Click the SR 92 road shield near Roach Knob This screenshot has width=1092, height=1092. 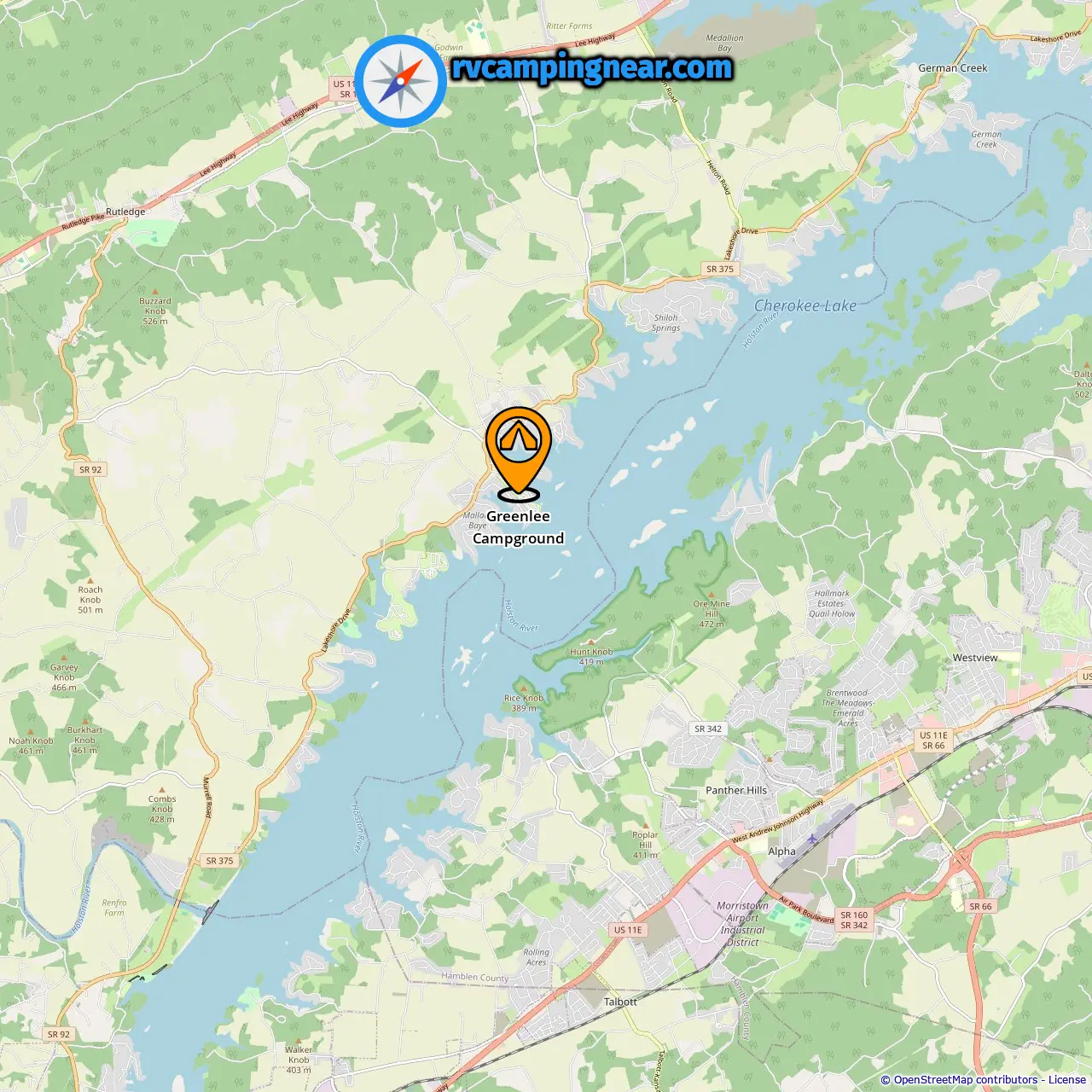(x=90, y=469)
